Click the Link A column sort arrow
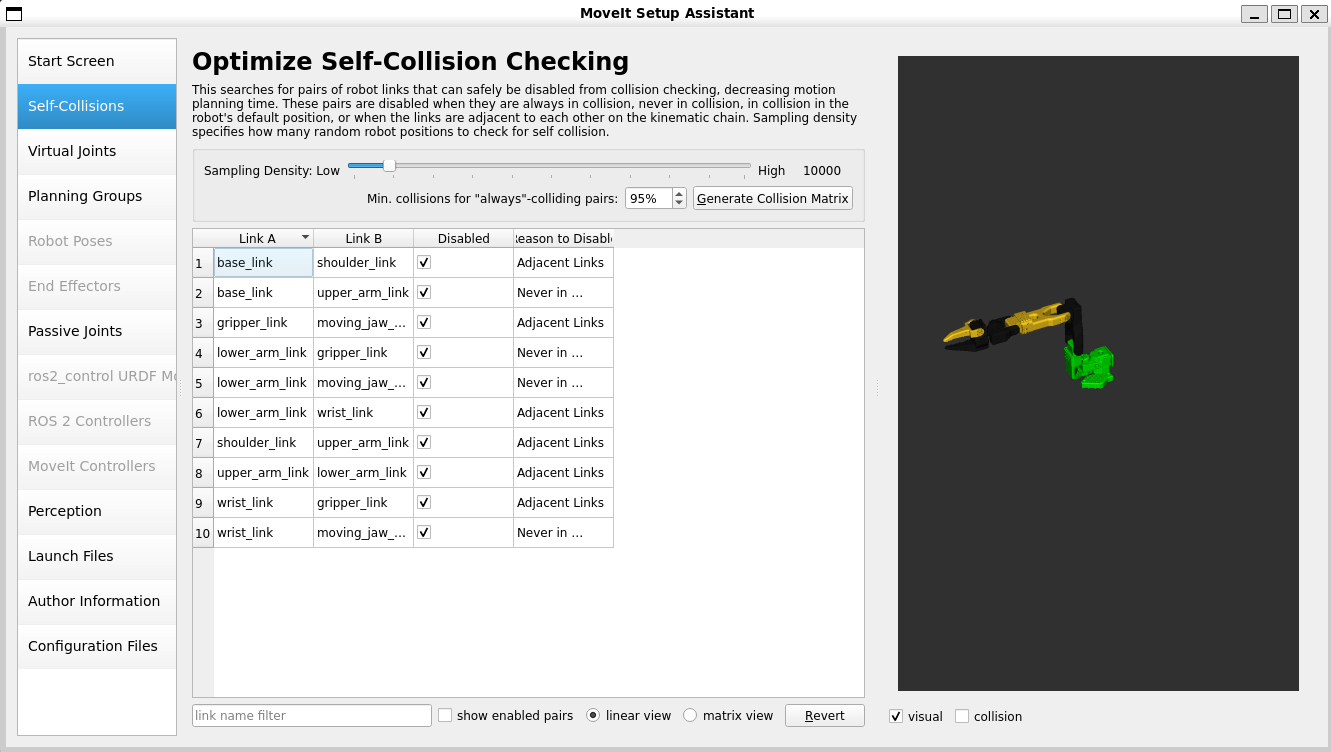Viewport: 1331px width, 752px height. click(x=305, y=238)
